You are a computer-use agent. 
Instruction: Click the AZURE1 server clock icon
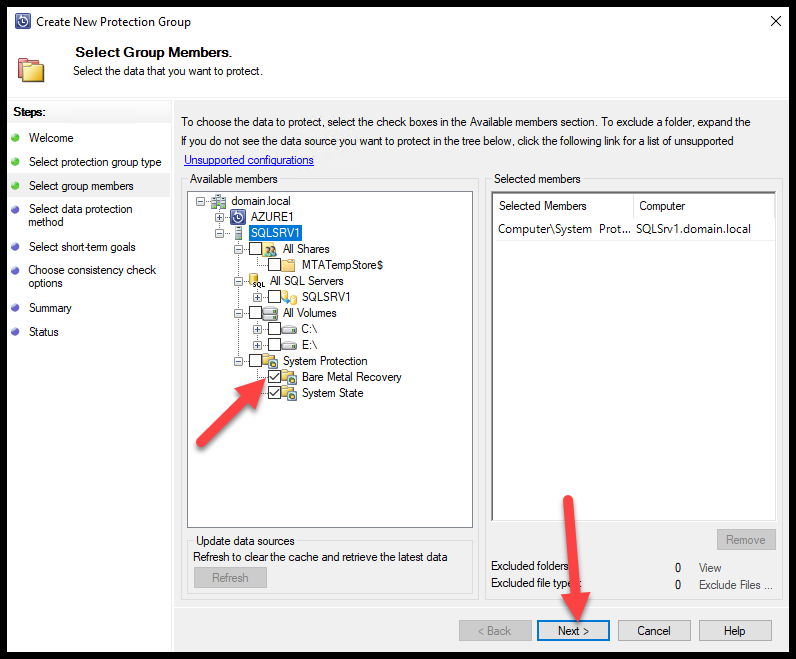[238, 217]
